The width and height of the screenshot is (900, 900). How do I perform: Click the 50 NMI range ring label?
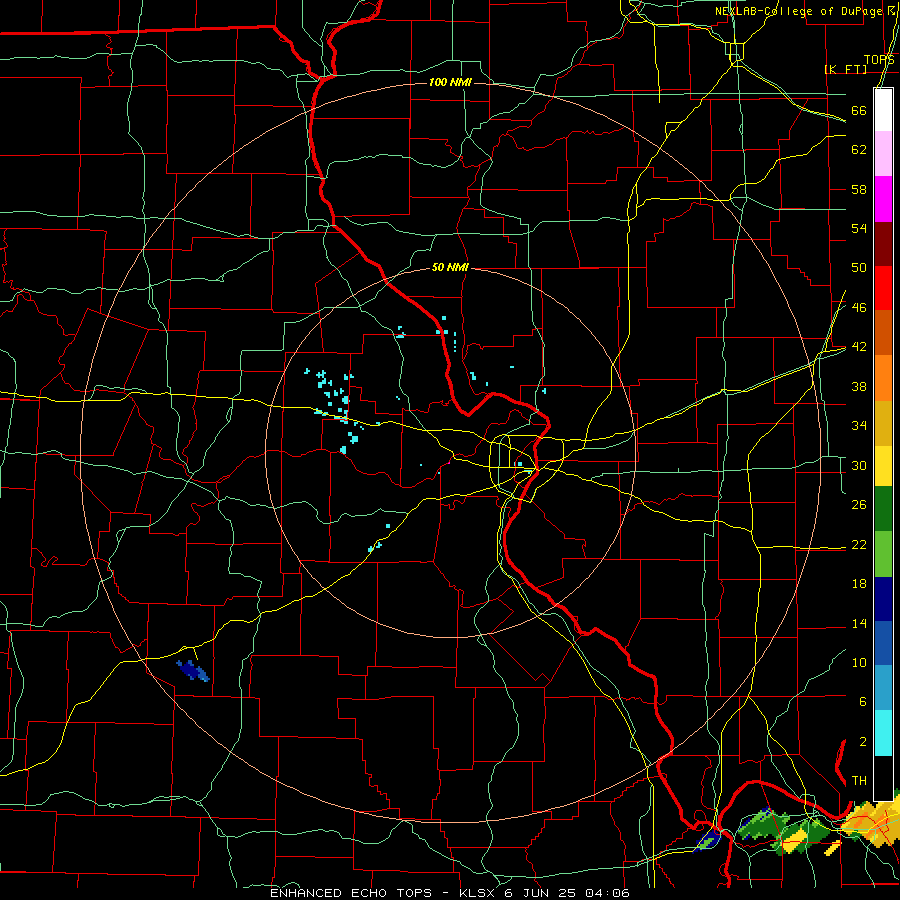(450, 267)
